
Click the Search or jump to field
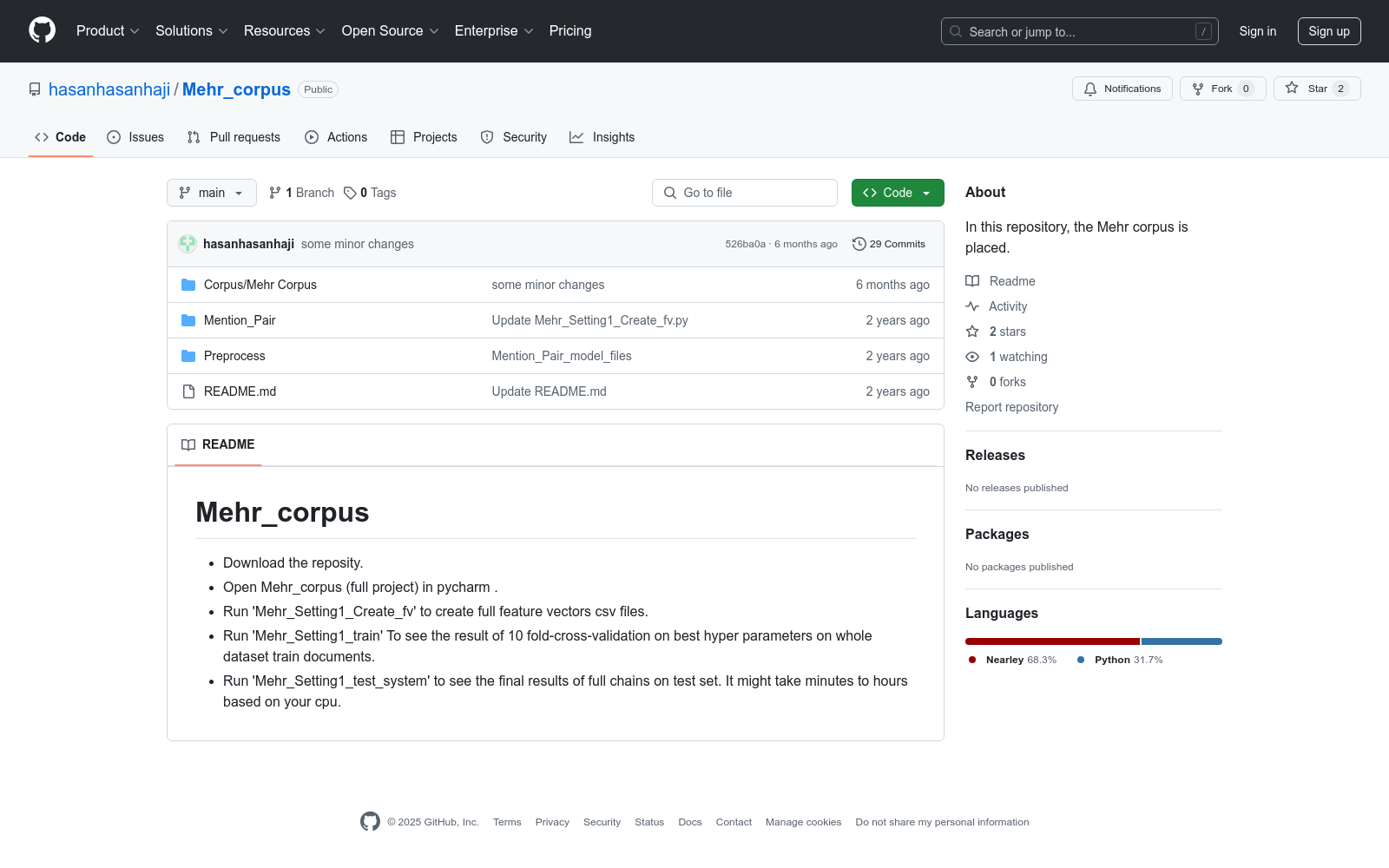(1080, 31)
